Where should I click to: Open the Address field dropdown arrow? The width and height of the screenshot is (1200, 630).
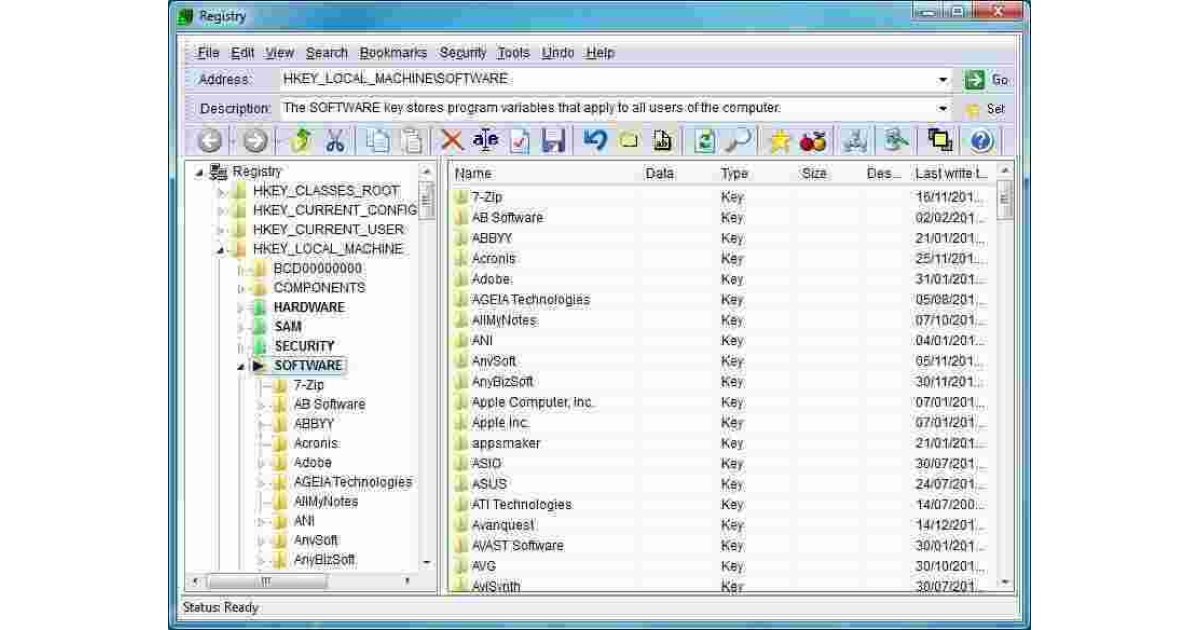click(x=944, y=77)
